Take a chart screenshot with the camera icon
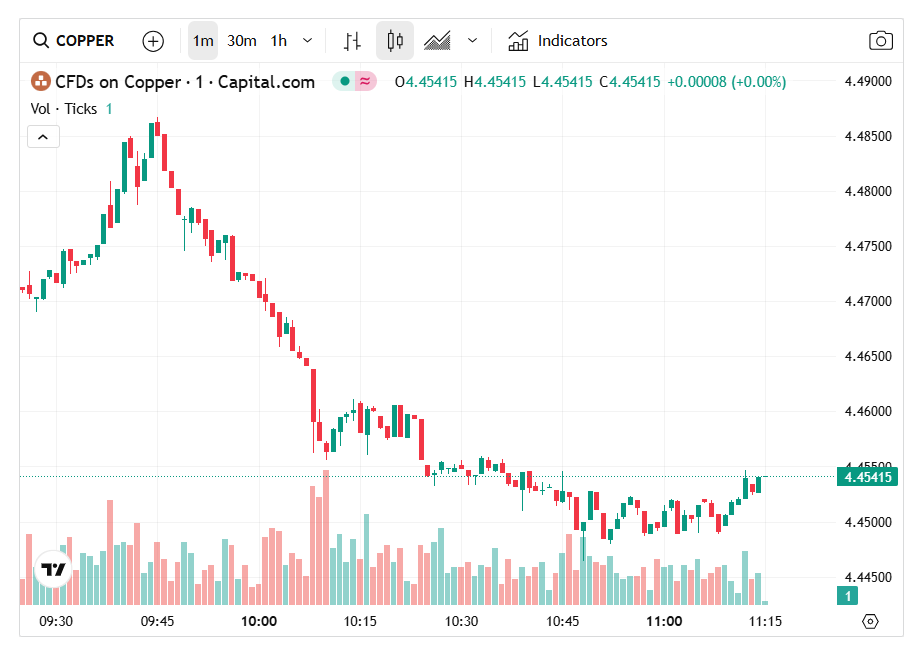Screen dimensions: 911x651 [x=881, y=41]
